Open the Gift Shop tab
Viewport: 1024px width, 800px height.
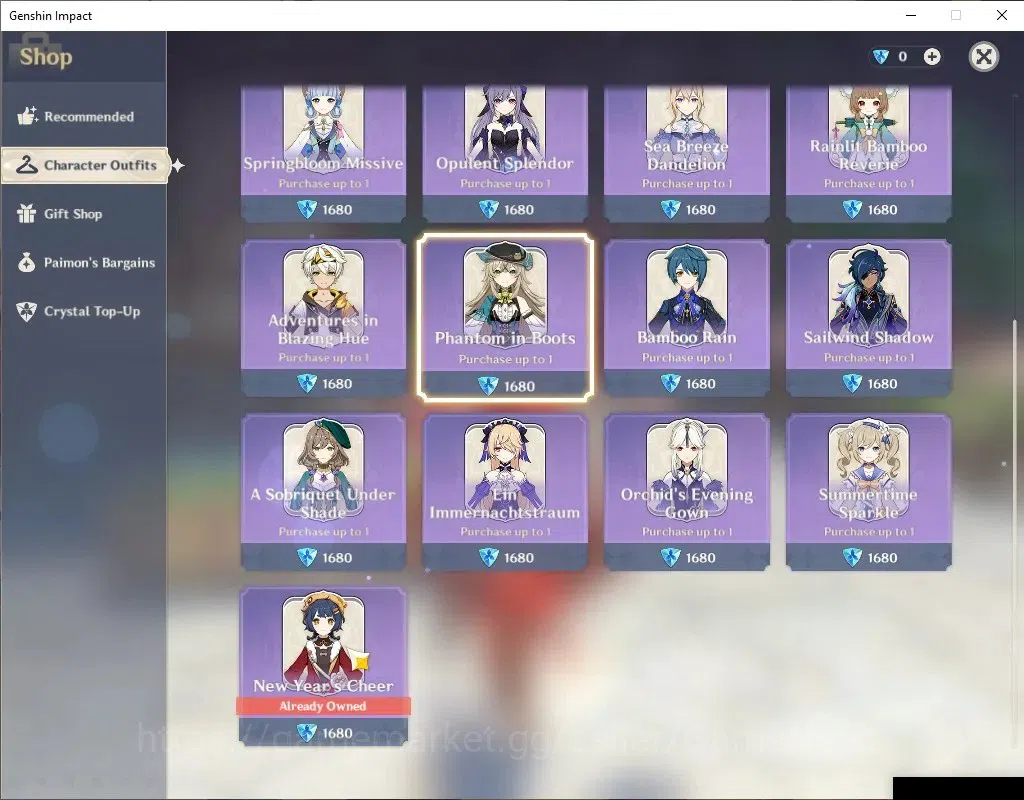(x=84, y=214)
